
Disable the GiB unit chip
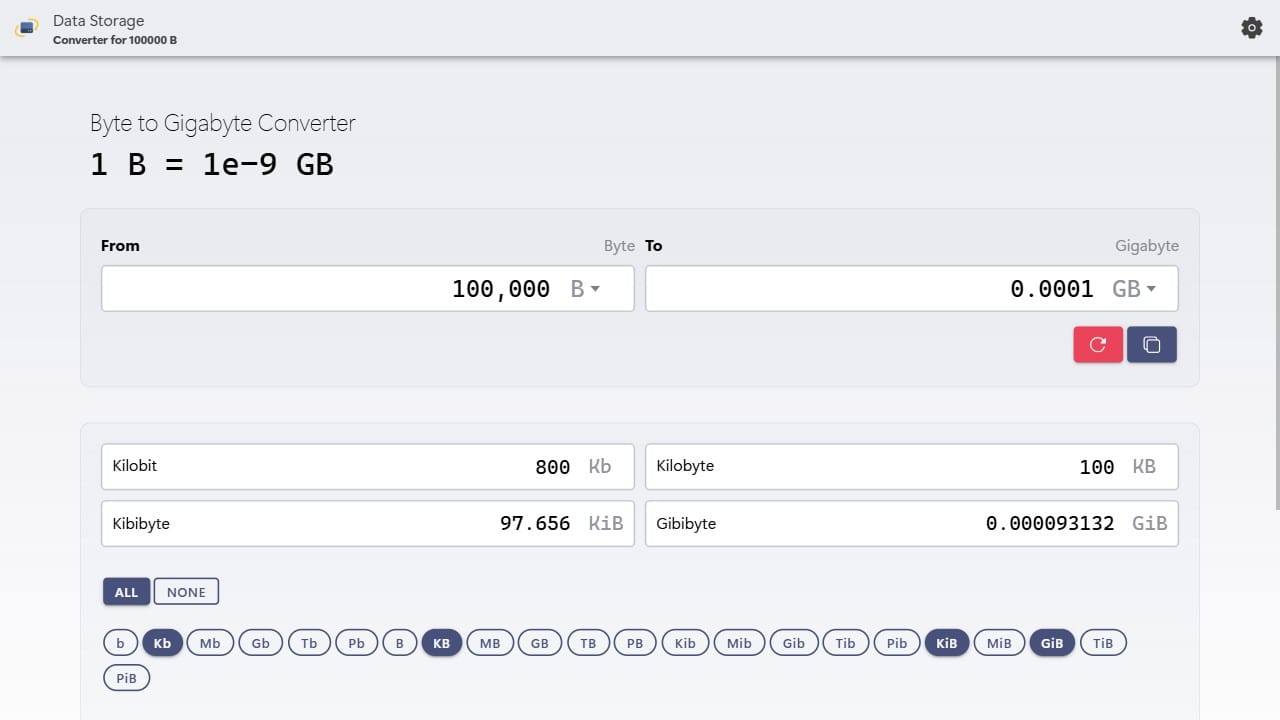pos(1051,642)
